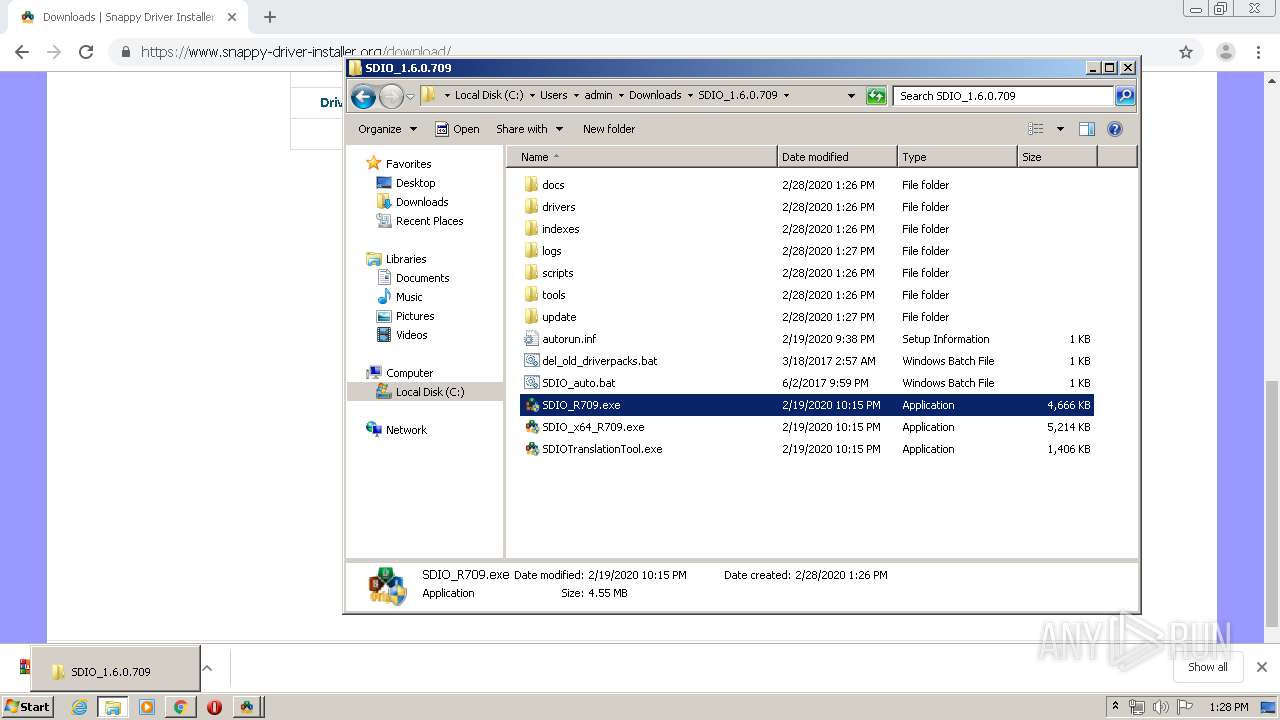
Task: Sort by Size column header
Action: (x=1057, y=157)
